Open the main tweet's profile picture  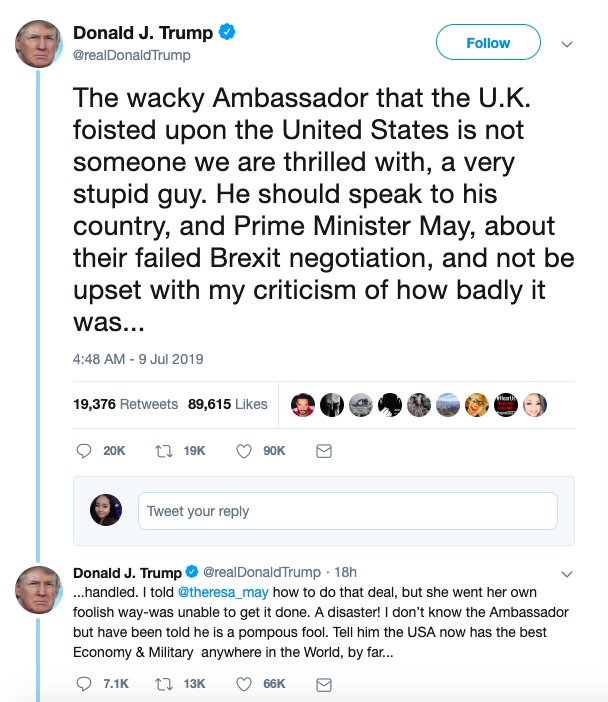tap(39, 44)
